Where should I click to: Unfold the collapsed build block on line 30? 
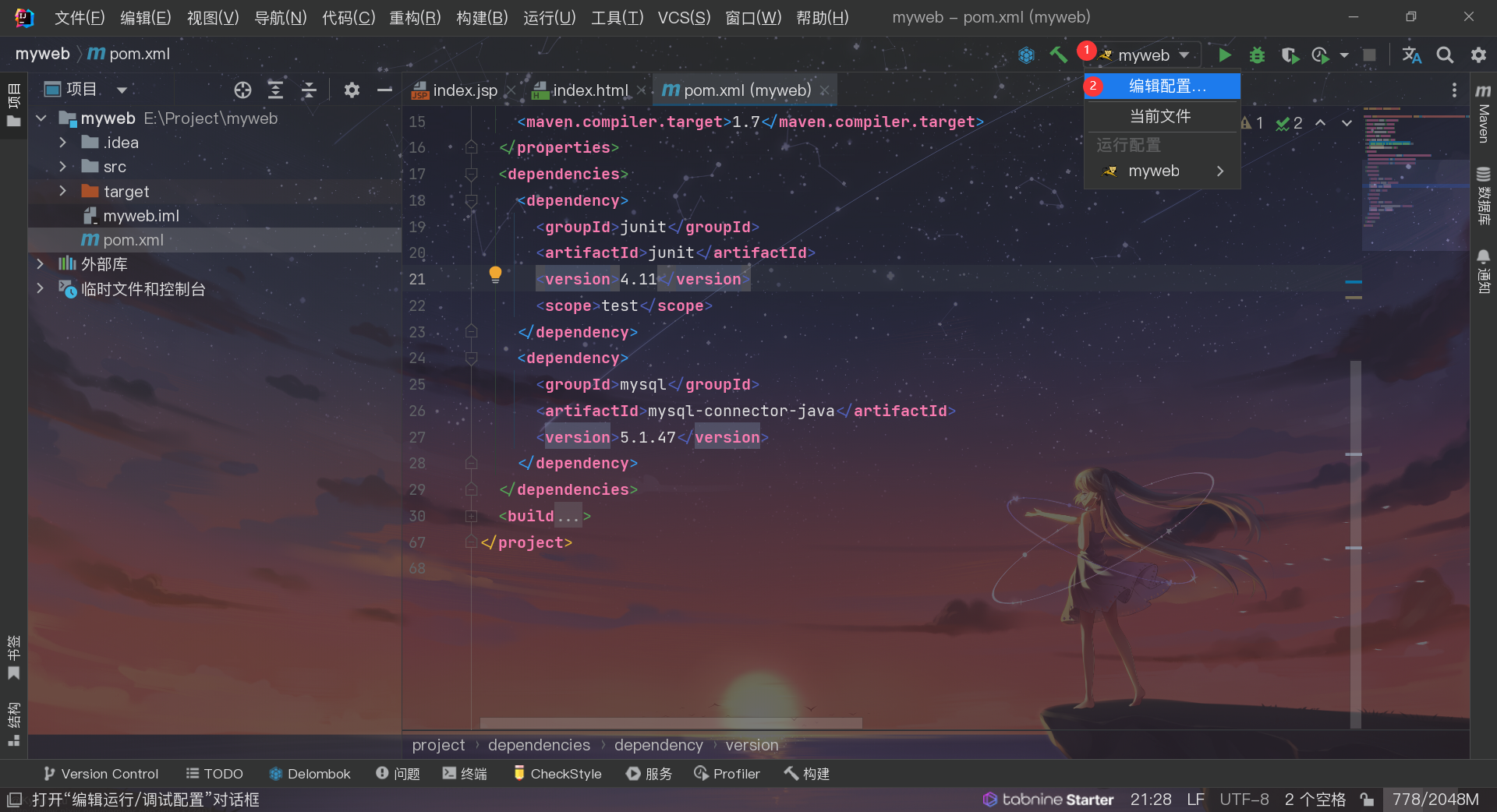pyautogui.click(x=471, y=516)
